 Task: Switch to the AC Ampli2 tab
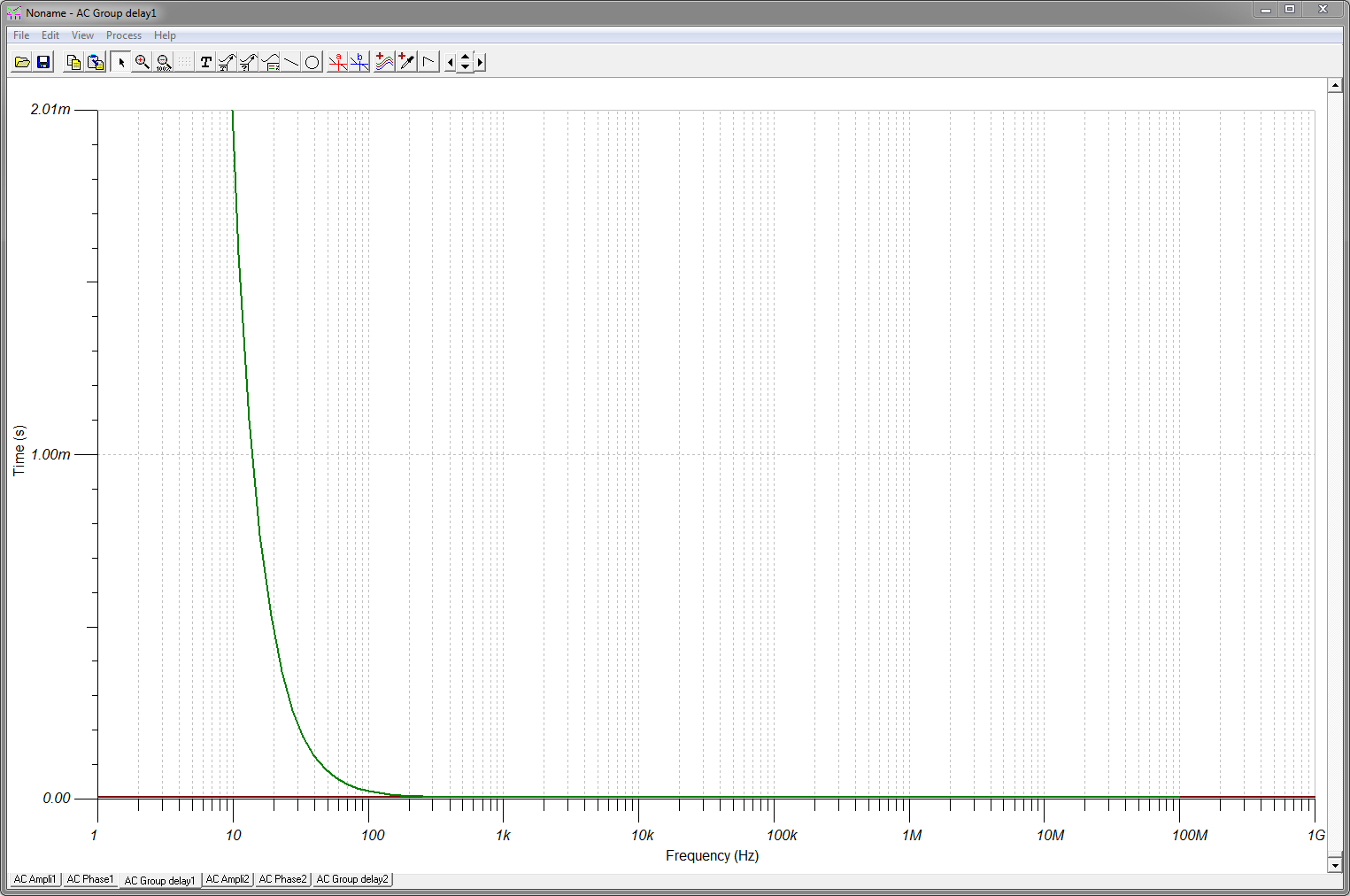coord(228,879)
